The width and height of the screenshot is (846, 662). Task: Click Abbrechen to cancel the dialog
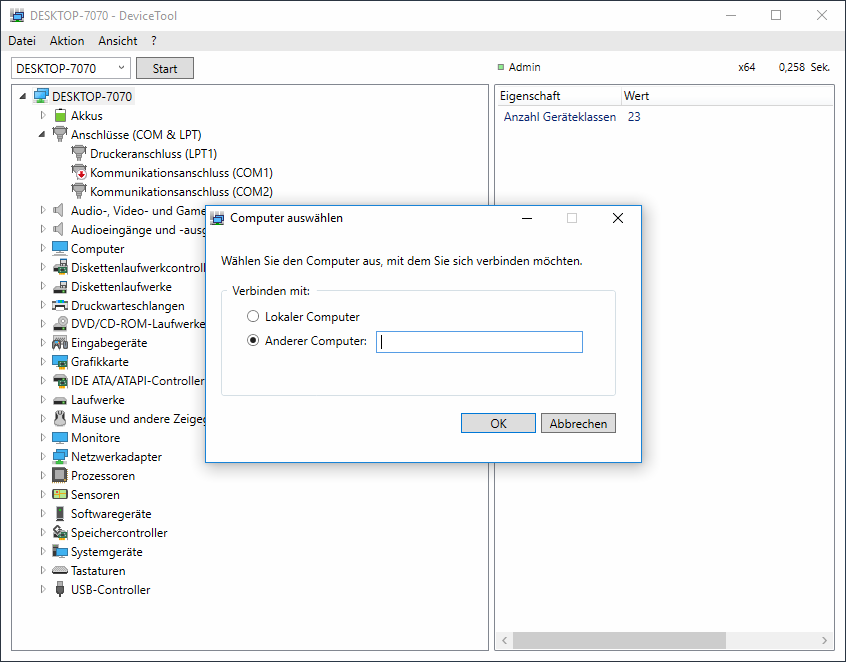tap(578, 423)
